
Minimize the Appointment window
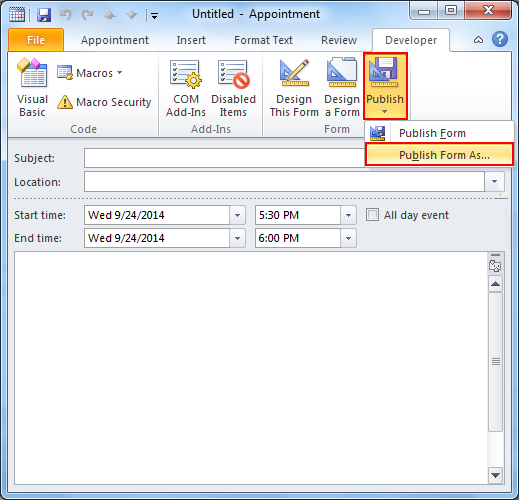[424, 11]
